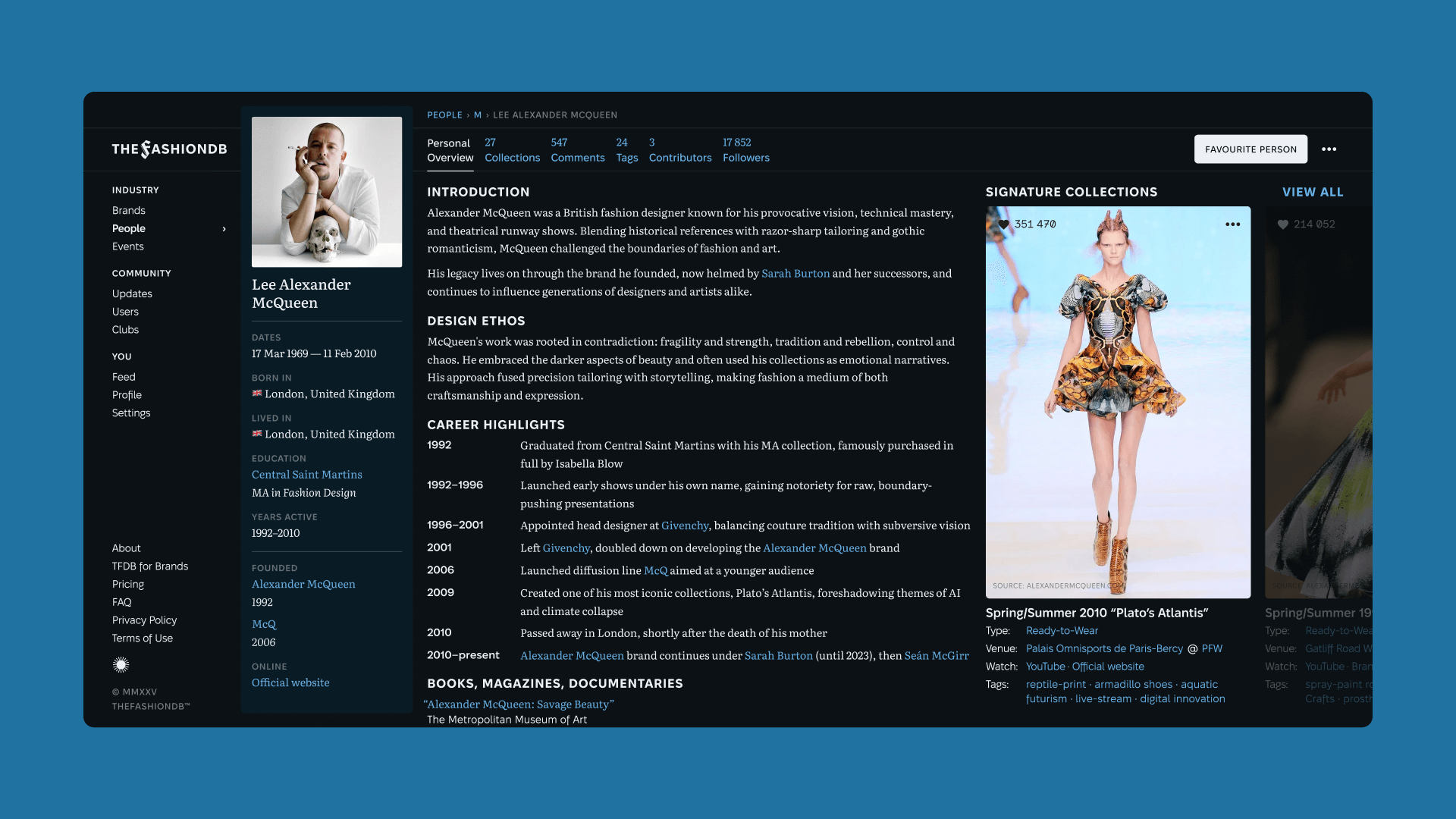
Task: Open the 27 Collections tab
Action: click(512, 150)
